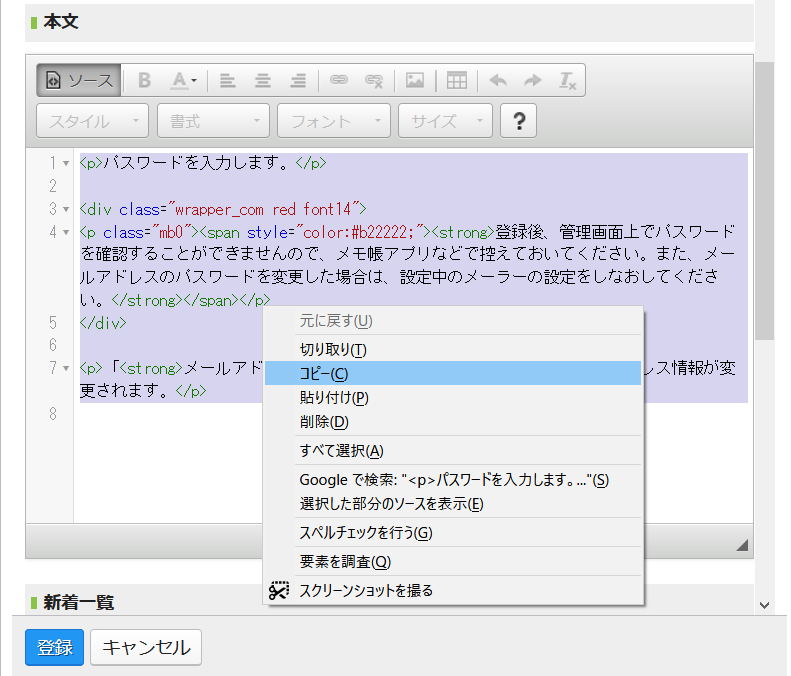Align text left with the toolbar icon
The width and height of the screenshot is (791, 676).
[x=228, y=80]
